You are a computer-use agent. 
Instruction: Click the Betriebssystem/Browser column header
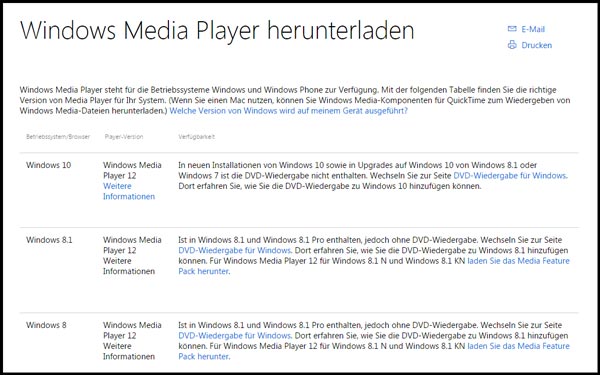[58, 137]
